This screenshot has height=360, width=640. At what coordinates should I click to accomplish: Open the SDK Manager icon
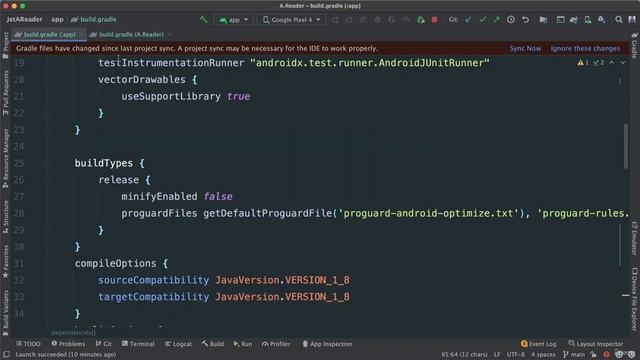pyautogui.click(x=602, y=20)
